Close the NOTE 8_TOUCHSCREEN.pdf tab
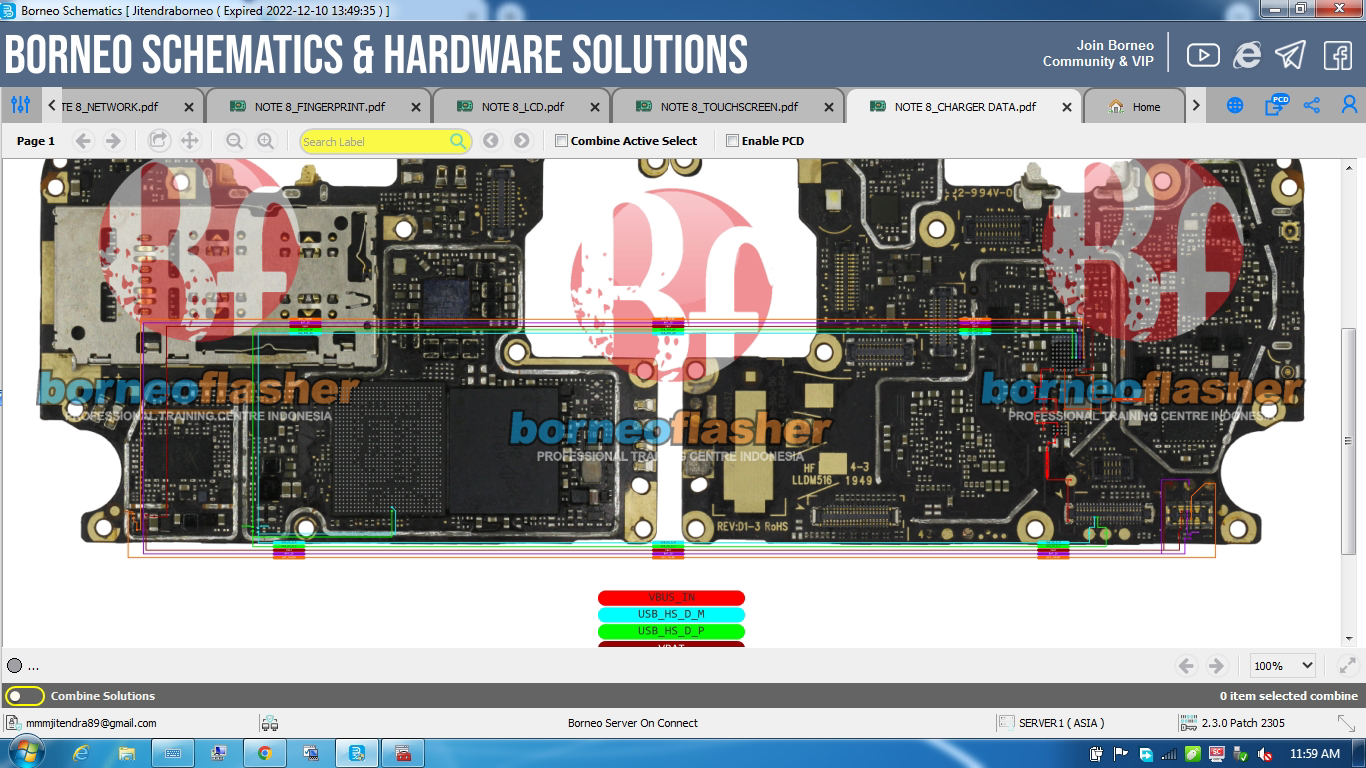1366x768 pixels. pos(829,107)
